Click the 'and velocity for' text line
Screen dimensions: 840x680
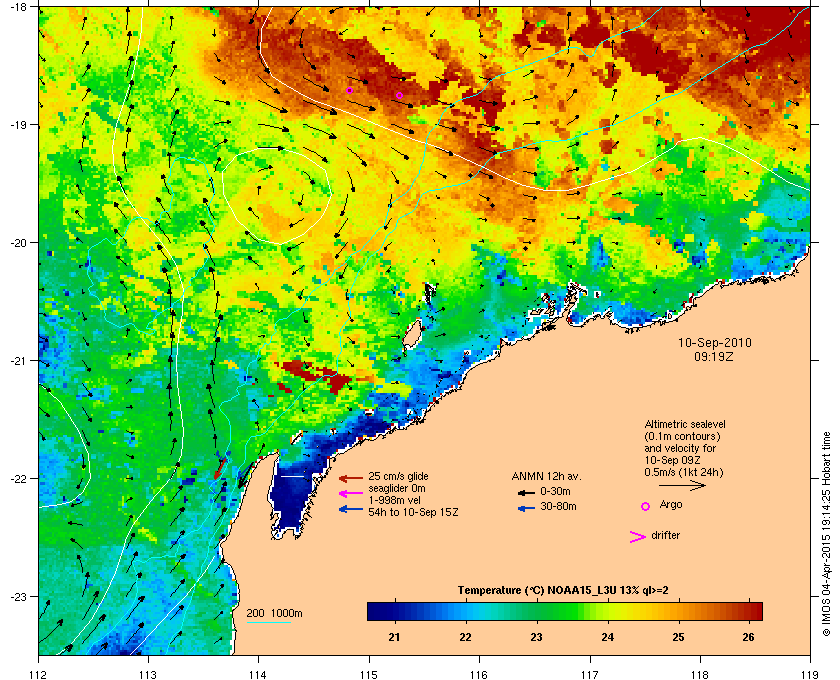point(680,448)
